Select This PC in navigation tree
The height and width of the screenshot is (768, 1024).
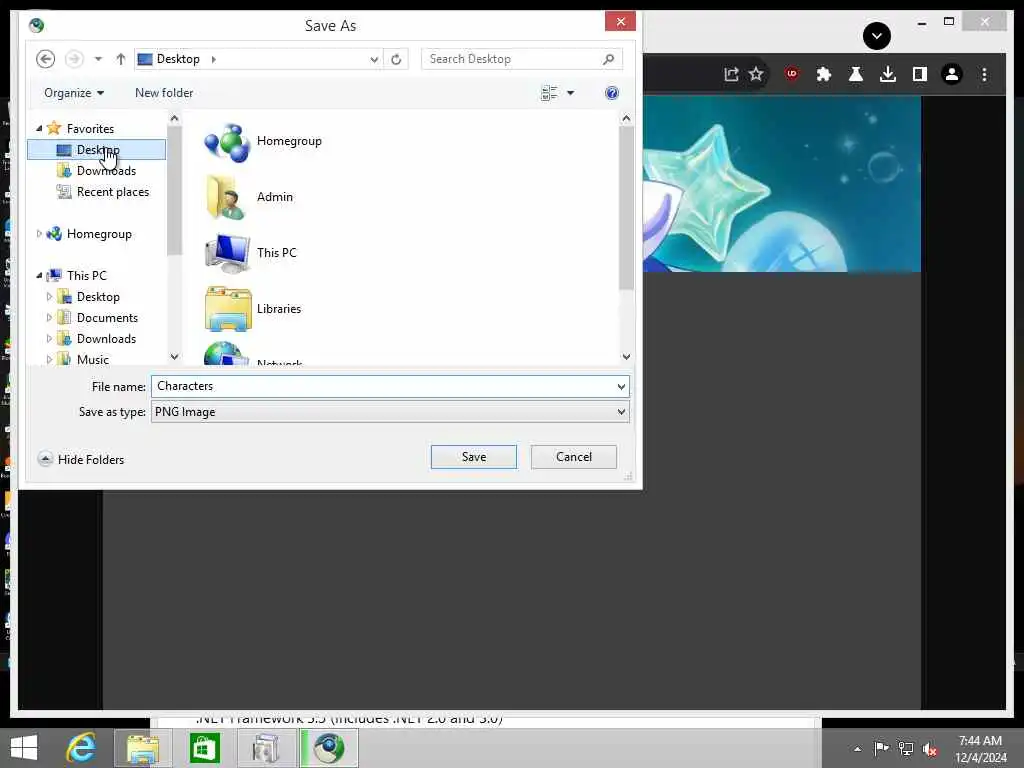pyautogui.click(x=86, y=276)
